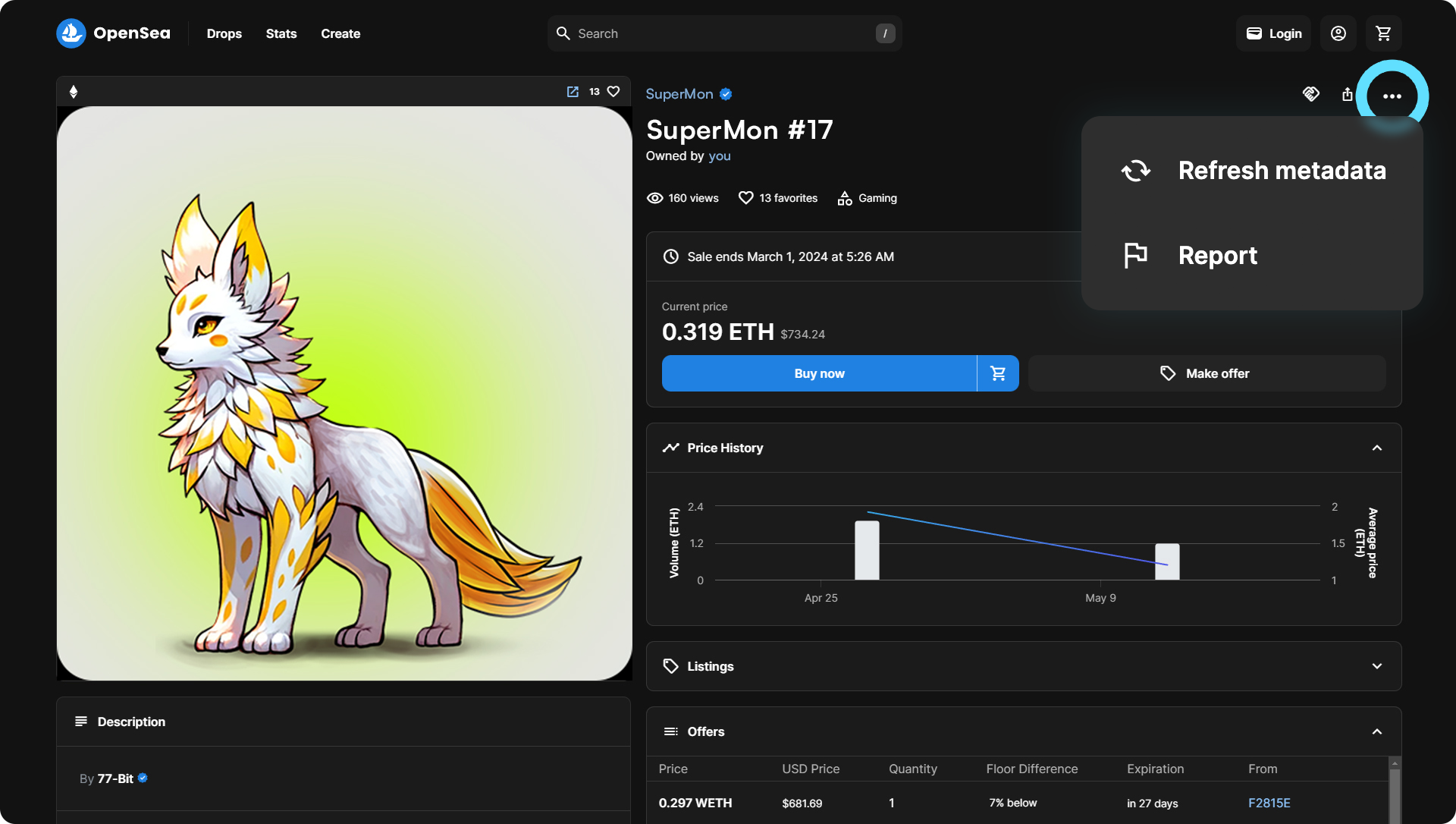Expand the Listings section
This screenshot has width=1456, height=824.
[1376, 666]
